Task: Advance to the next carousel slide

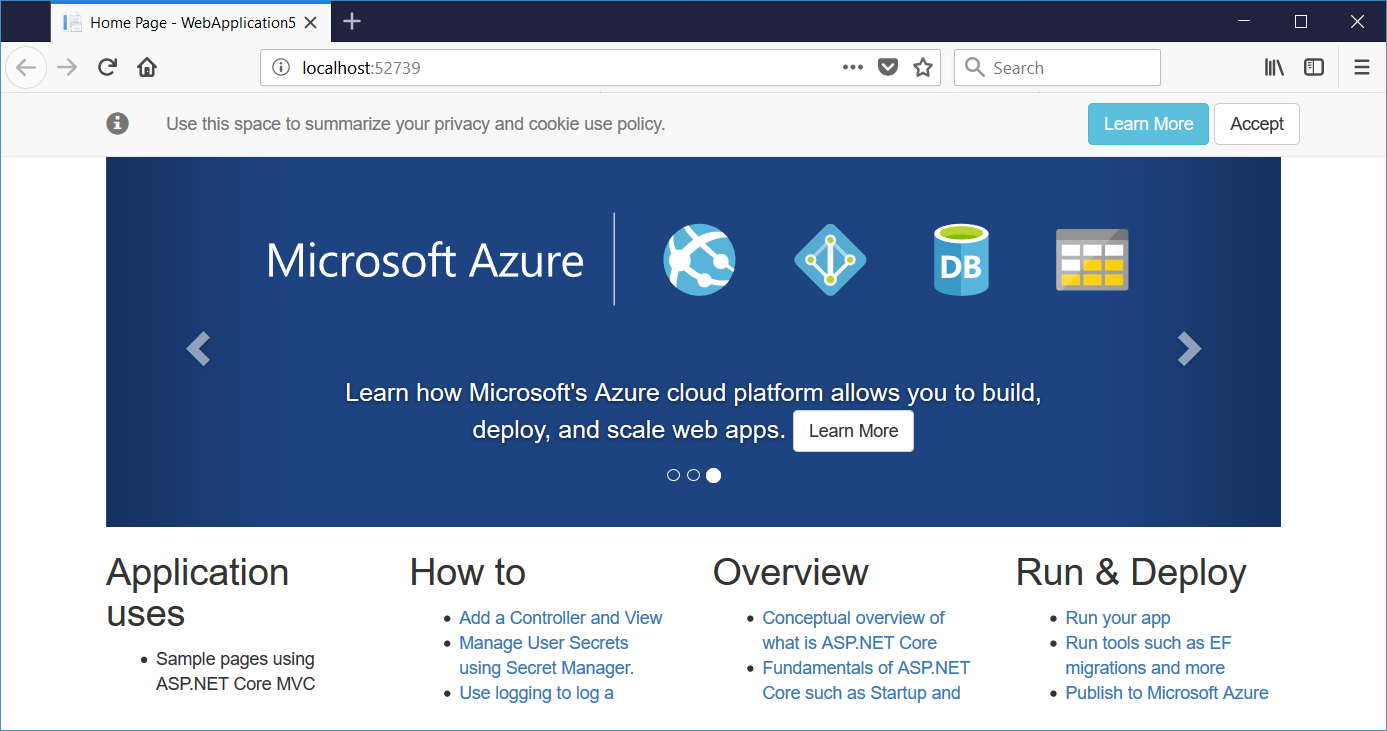Action: 1188,348
